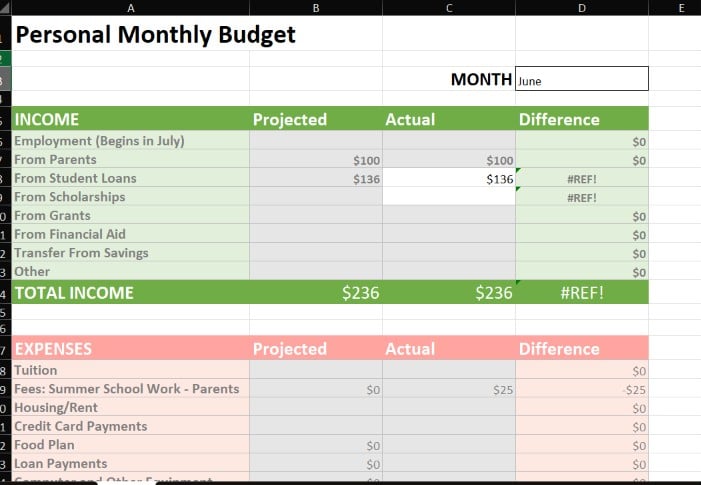Click From Parents projected $100 cell
The image size is (701, 485).
(x=316, y=160)
